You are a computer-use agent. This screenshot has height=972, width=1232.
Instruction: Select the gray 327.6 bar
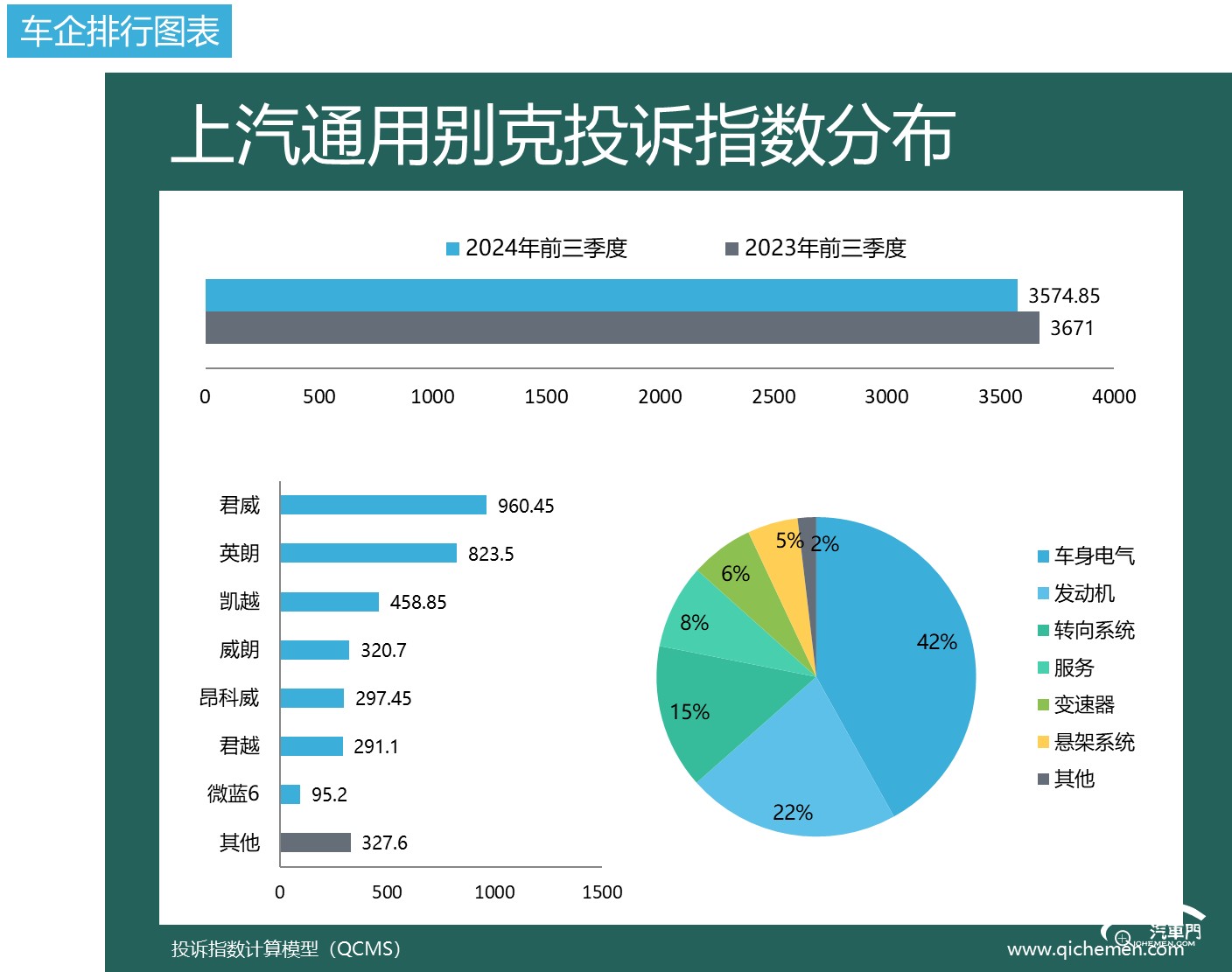(x=316, y=842)
